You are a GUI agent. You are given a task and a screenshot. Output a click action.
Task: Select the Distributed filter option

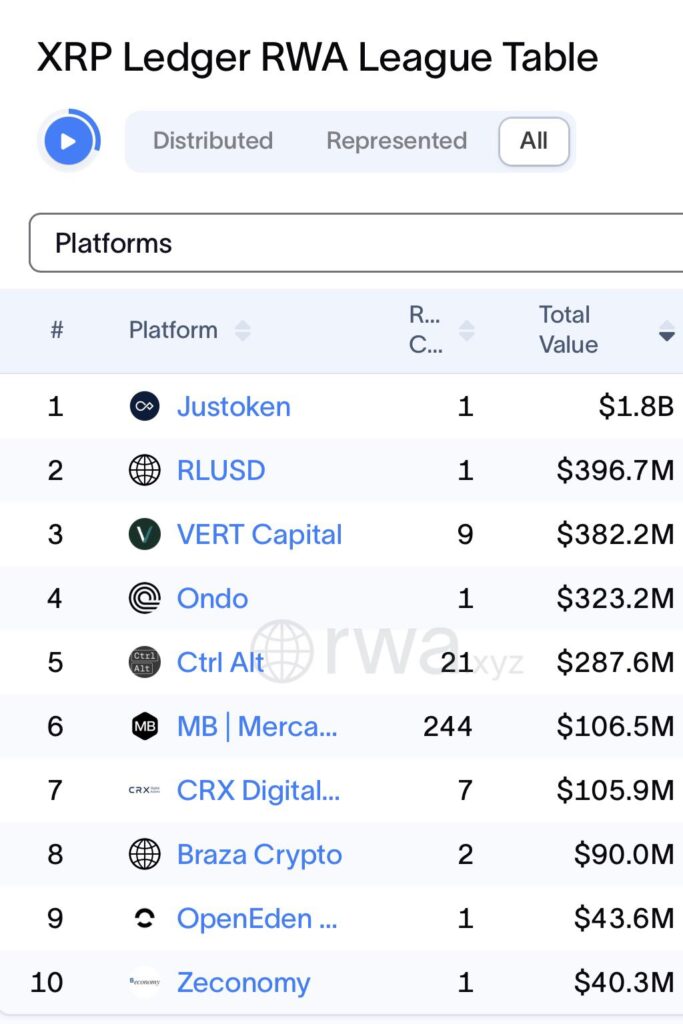[213, 141]
